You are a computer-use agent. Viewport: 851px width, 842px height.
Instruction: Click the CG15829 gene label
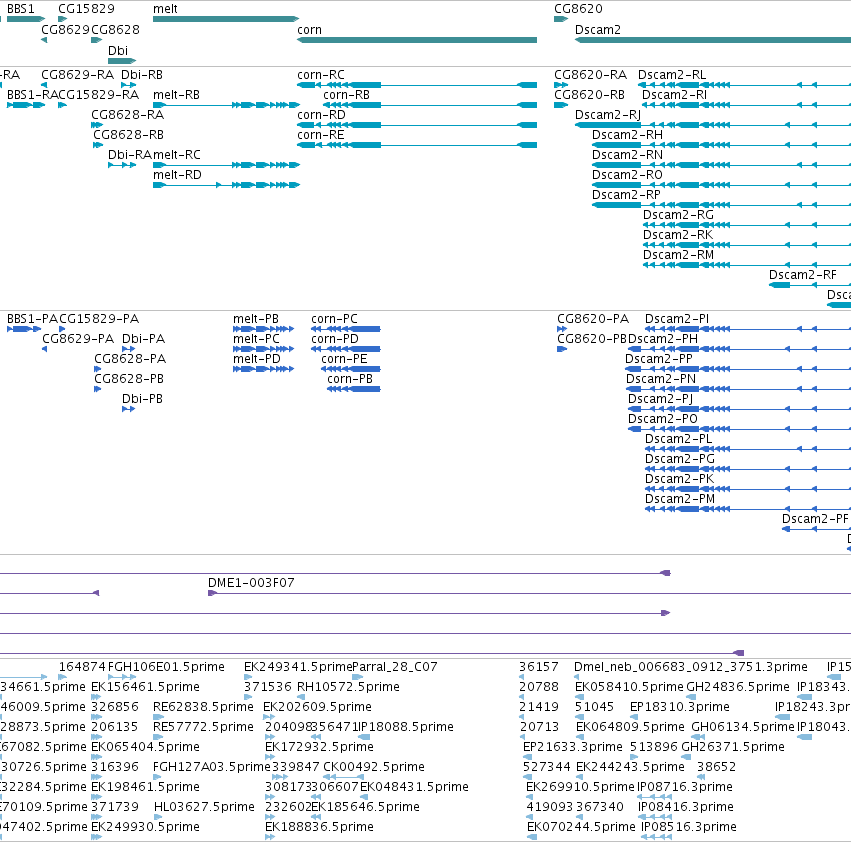[86, 9]
